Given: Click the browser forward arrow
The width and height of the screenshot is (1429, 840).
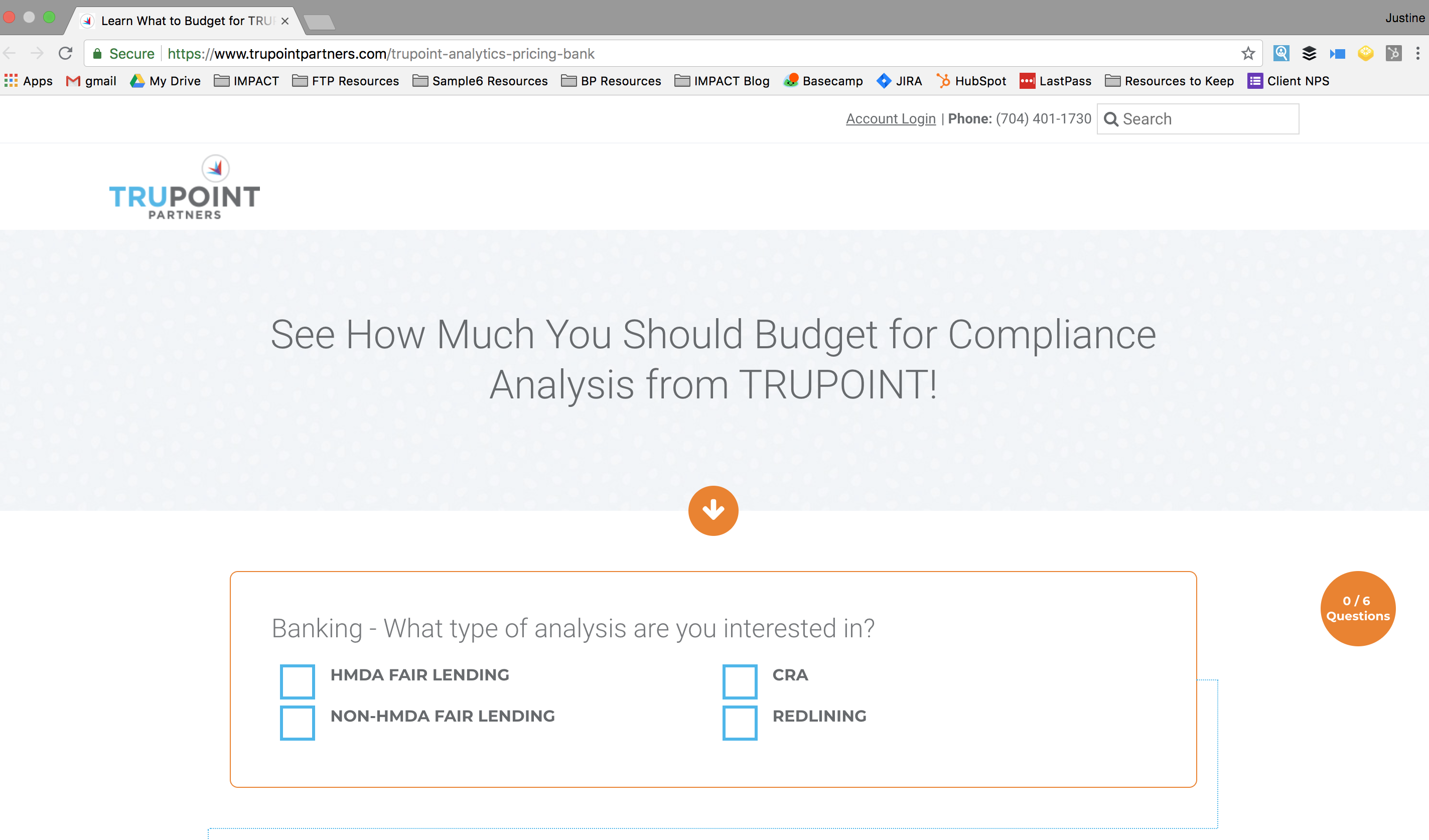Looking at the screenshot, I should click(37, 53).
